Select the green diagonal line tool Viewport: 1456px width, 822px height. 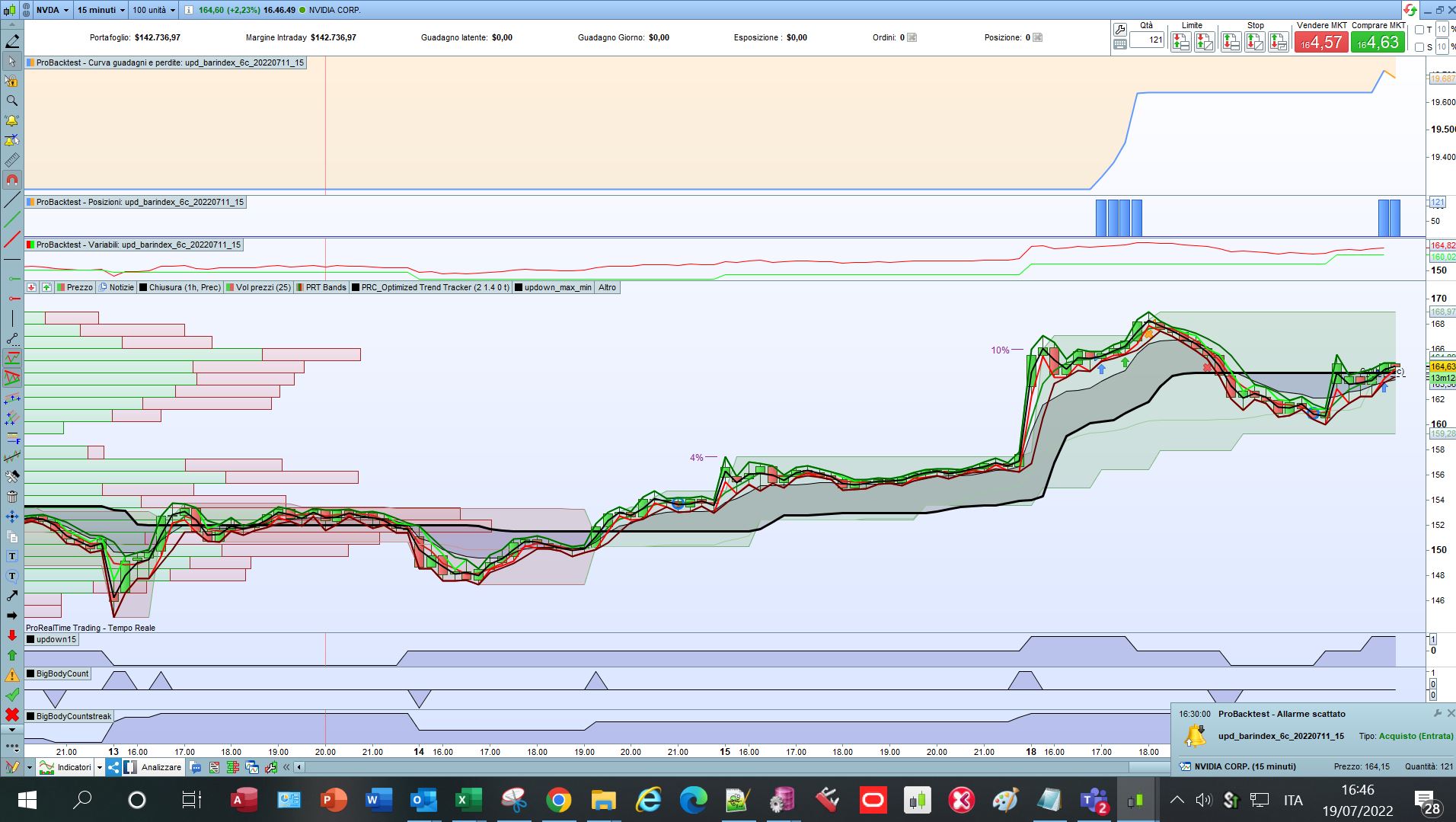tap(12, 221)
